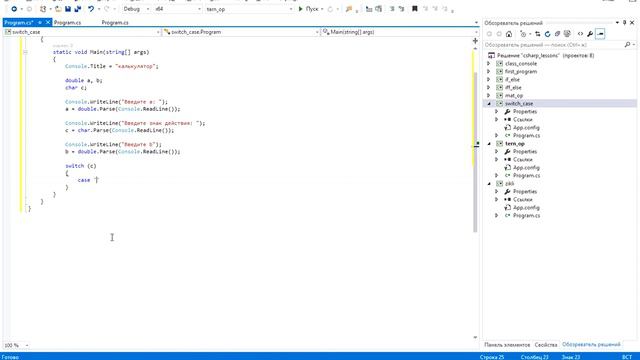
Task: Toggle preview selected items button
Action: coord(600,34)
